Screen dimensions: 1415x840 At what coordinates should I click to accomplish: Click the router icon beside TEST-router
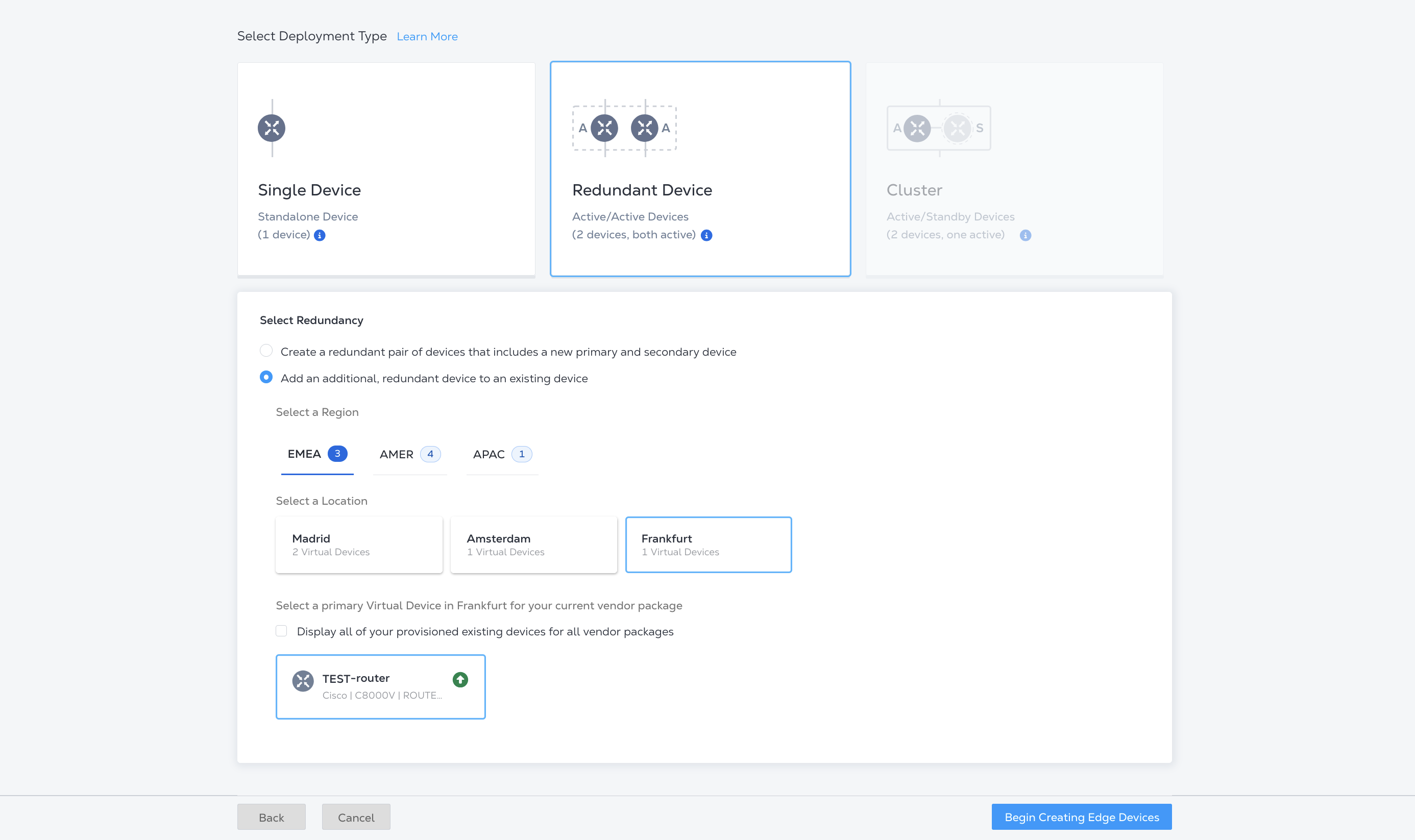(303, 681)
